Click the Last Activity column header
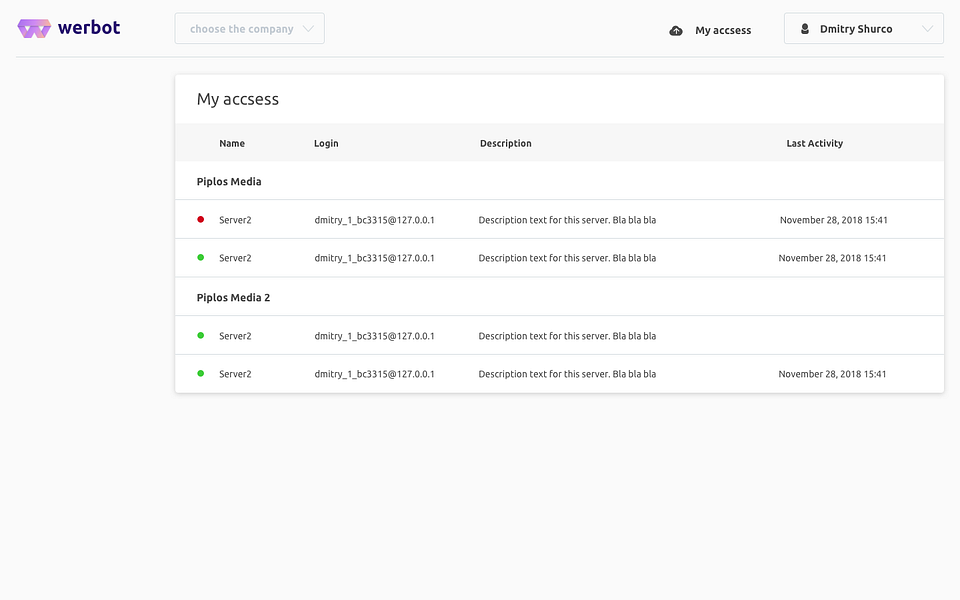The image size is (960, 600). [x=815, y=143]
